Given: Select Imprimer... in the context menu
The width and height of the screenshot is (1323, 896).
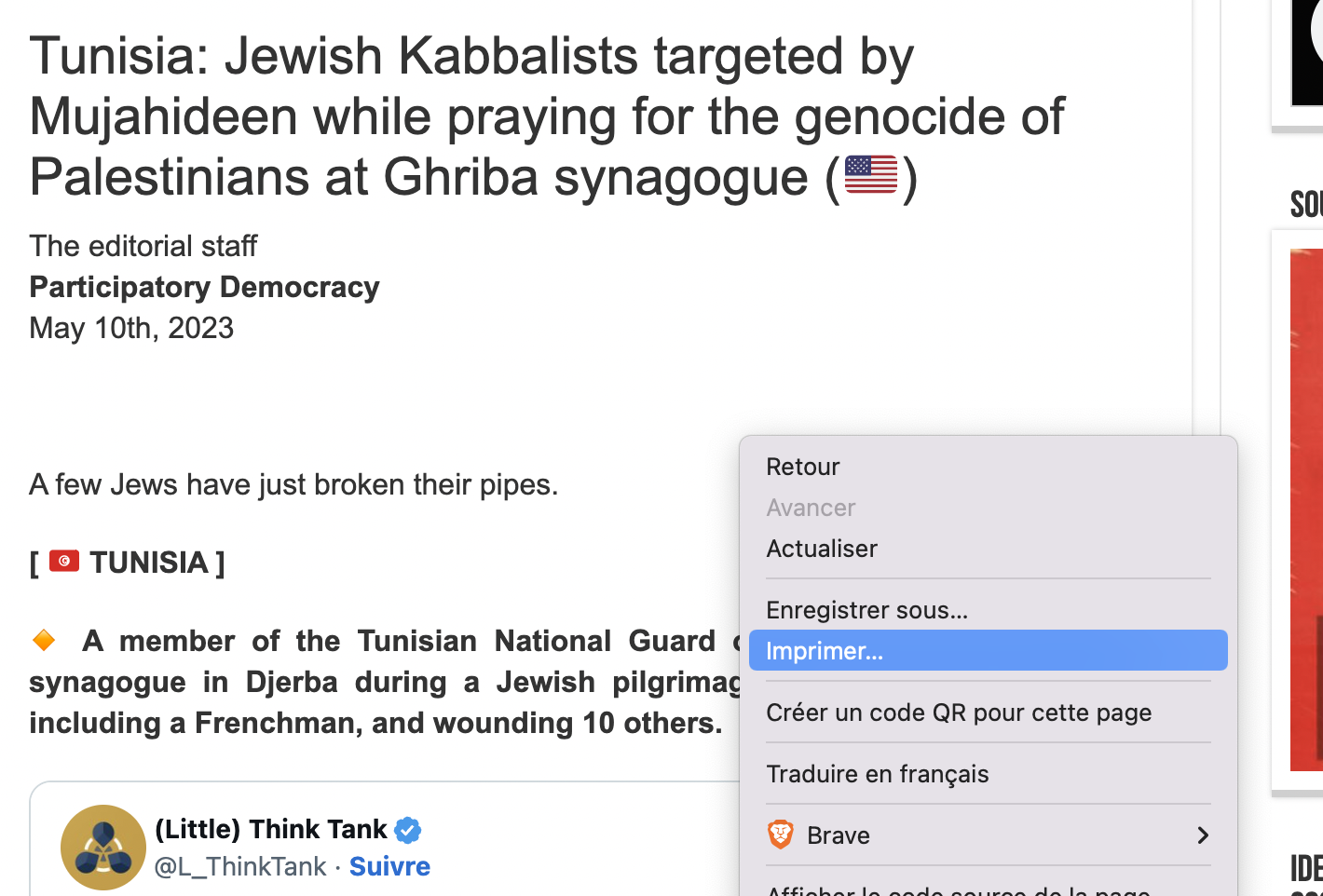Looking at the screenshot, I should tap(989, 650).
